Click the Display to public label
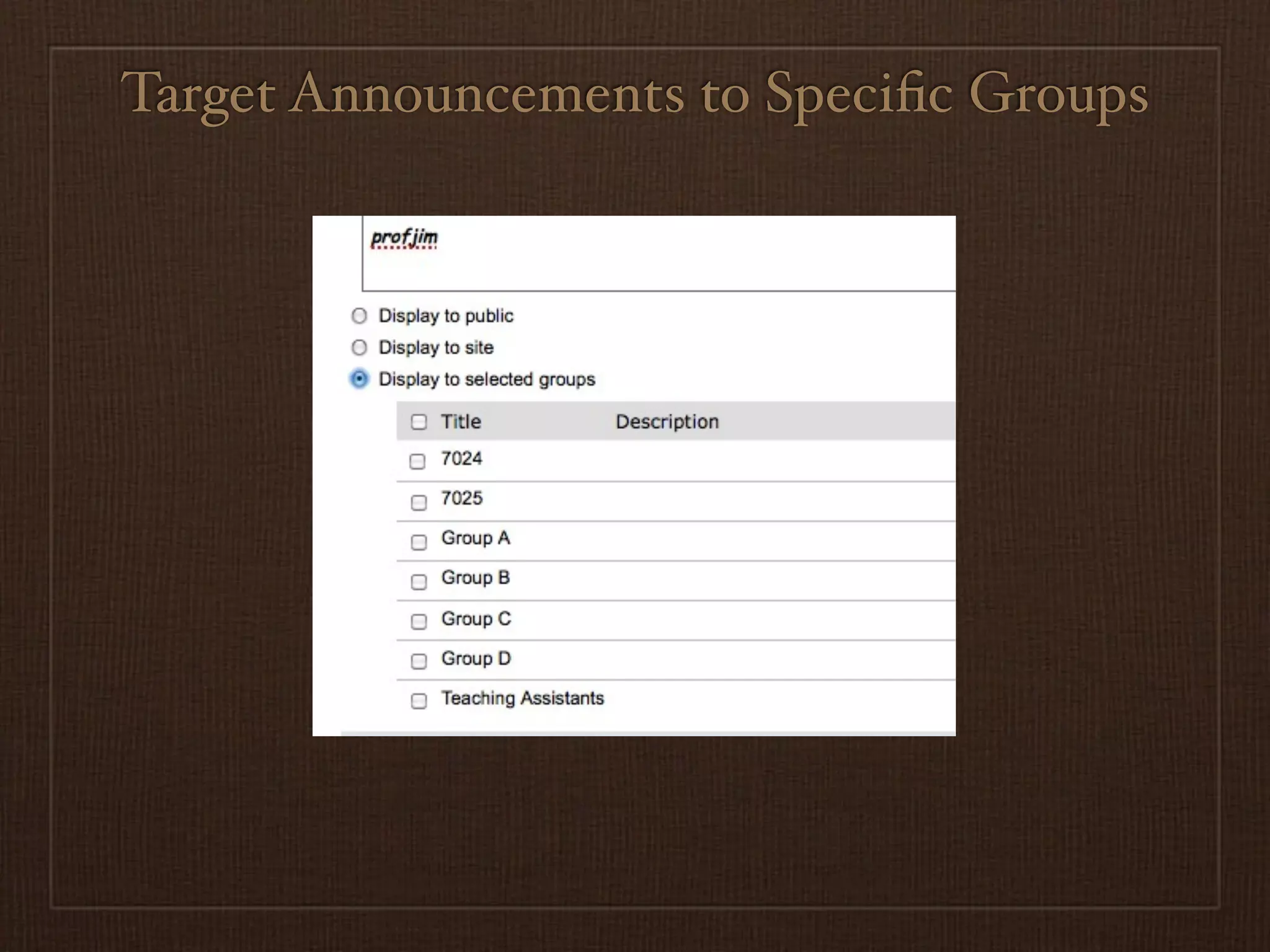Screen dimensions: 1270x952 (446, 316)
